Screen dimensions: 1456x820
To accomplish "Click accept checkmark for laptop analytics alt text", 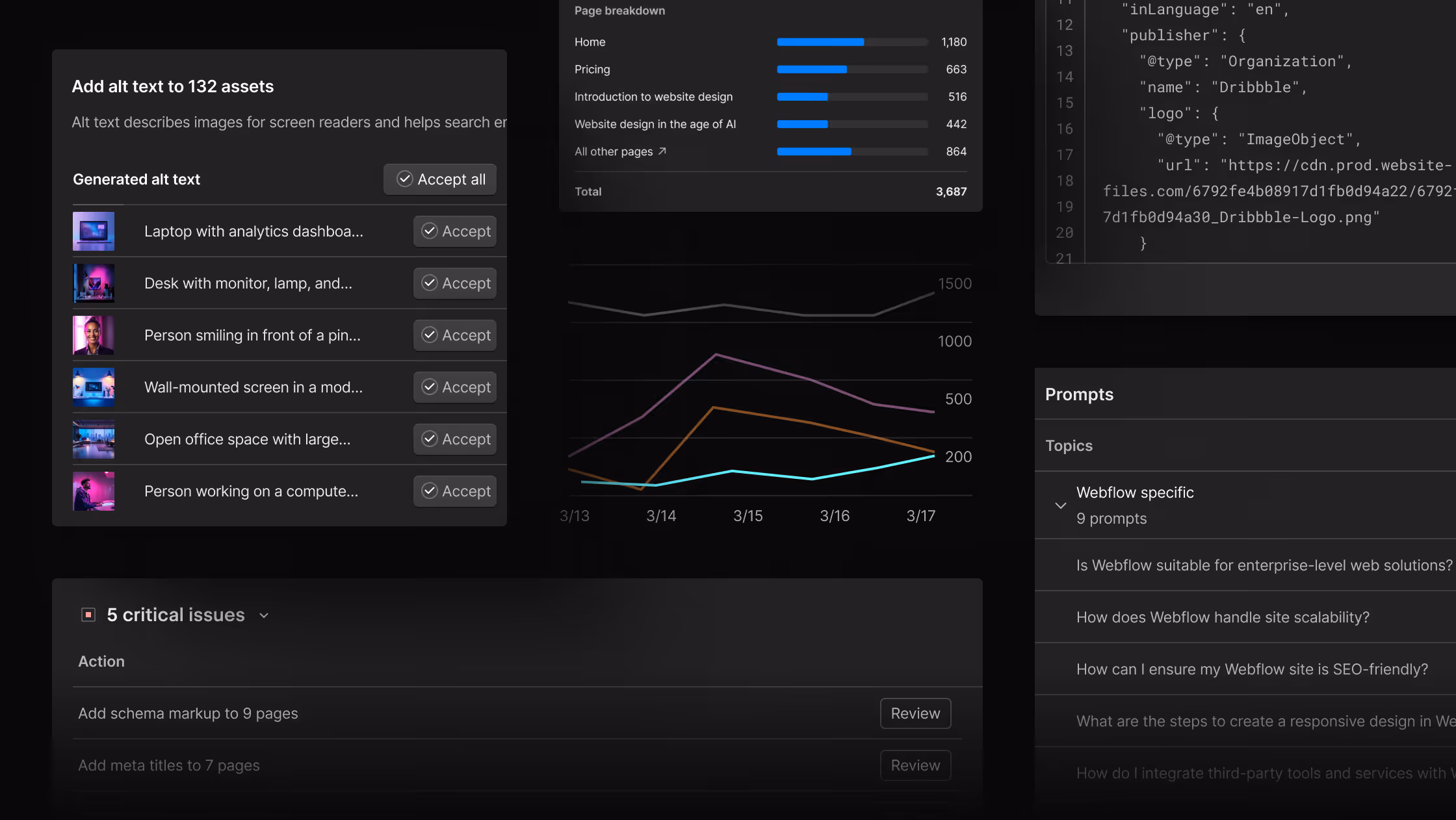I will pos(430,231).
